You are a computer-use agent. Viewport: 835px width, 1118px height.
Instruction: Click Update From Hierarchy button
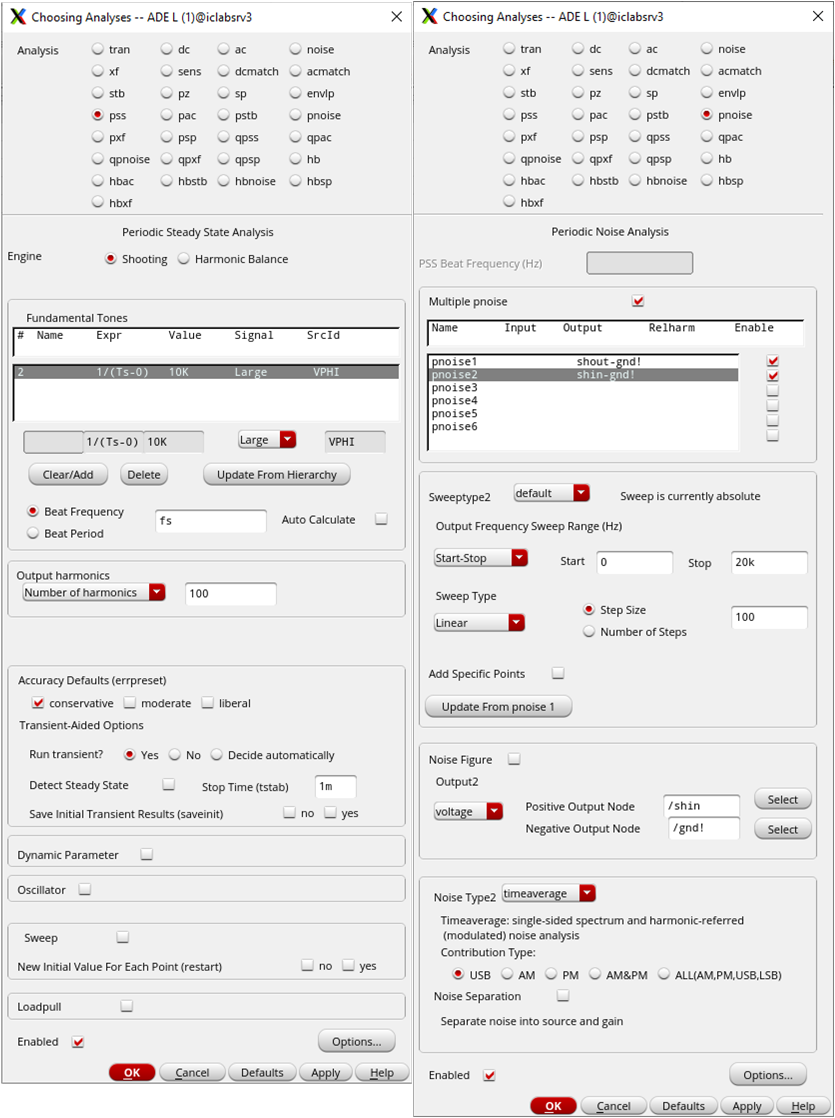[277, 475]
